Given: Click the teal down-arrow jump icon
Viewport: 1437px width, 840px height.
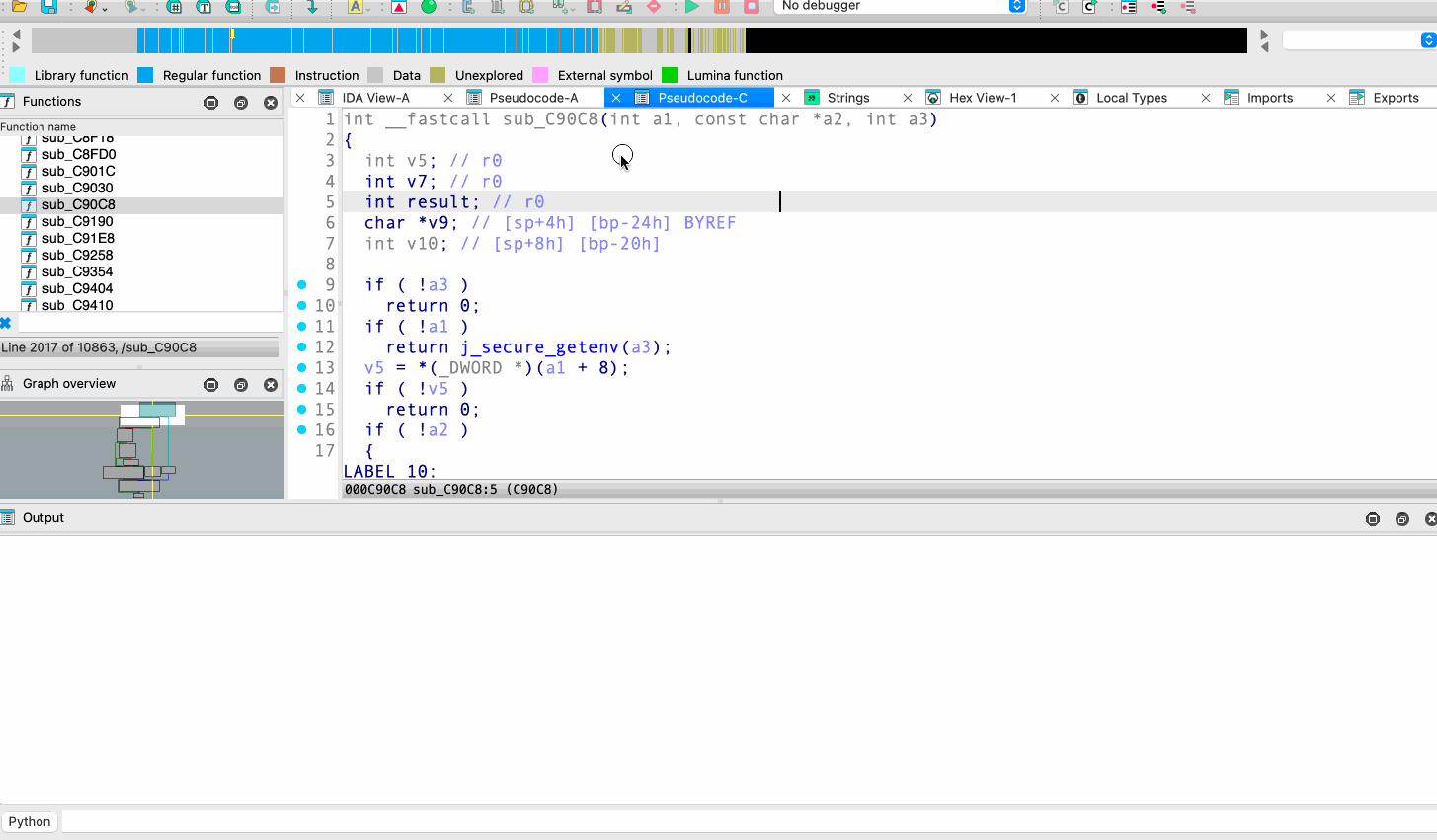Looking at the screenshot, I should pos(312,6).
